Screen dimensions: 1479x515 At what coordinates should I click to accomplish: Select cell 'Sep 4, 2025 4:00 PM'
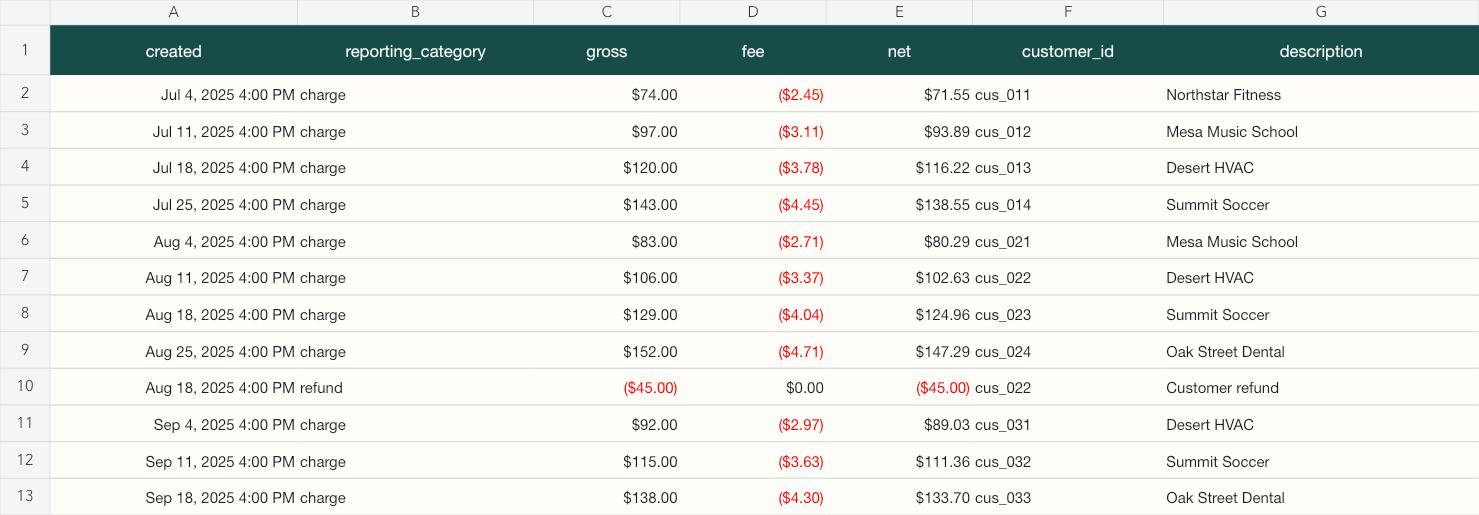(x=174, y=424)
